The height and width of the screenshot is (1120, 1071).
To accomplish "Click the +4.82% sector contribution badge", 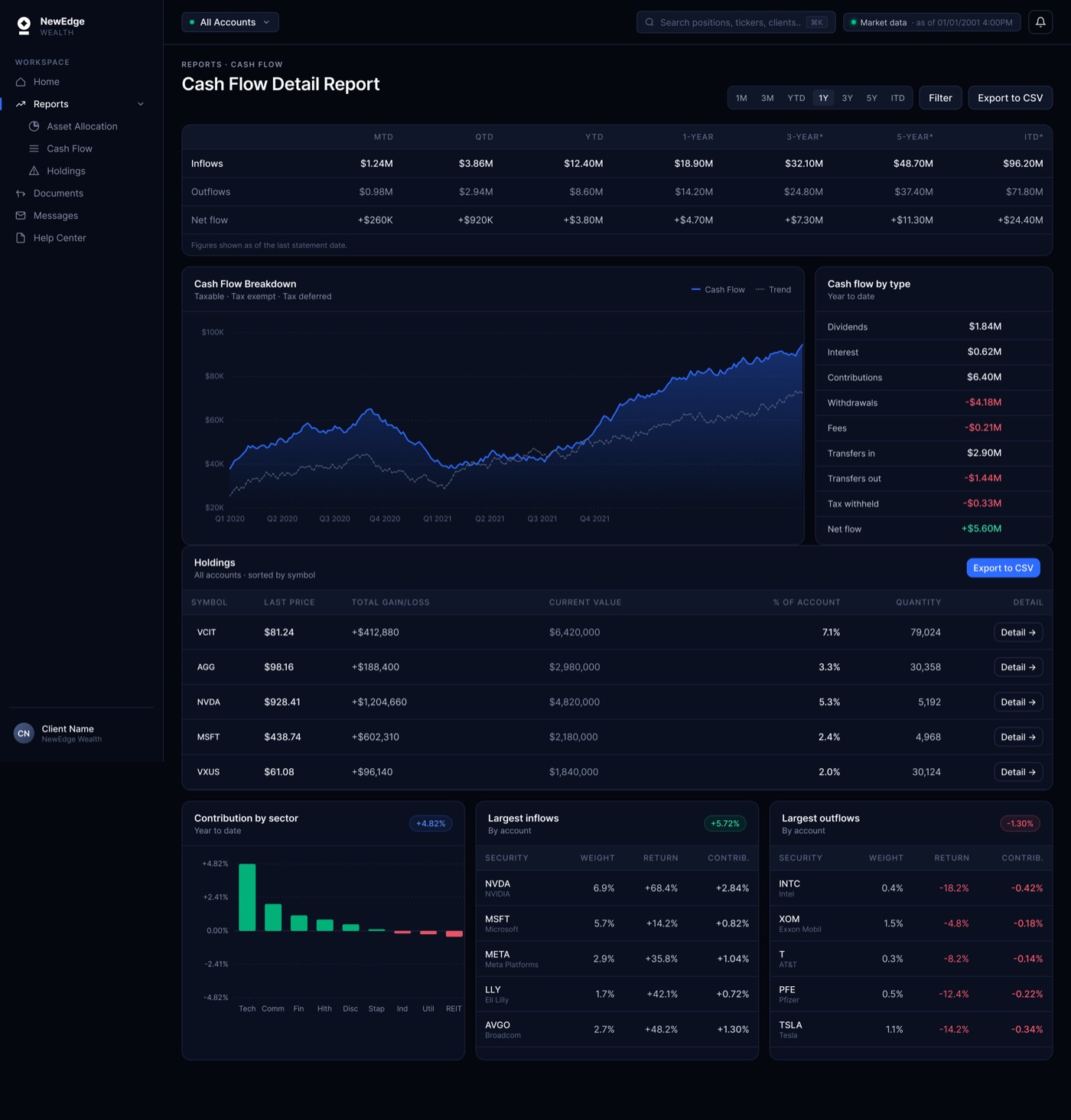I will click(x=431, y=824).
